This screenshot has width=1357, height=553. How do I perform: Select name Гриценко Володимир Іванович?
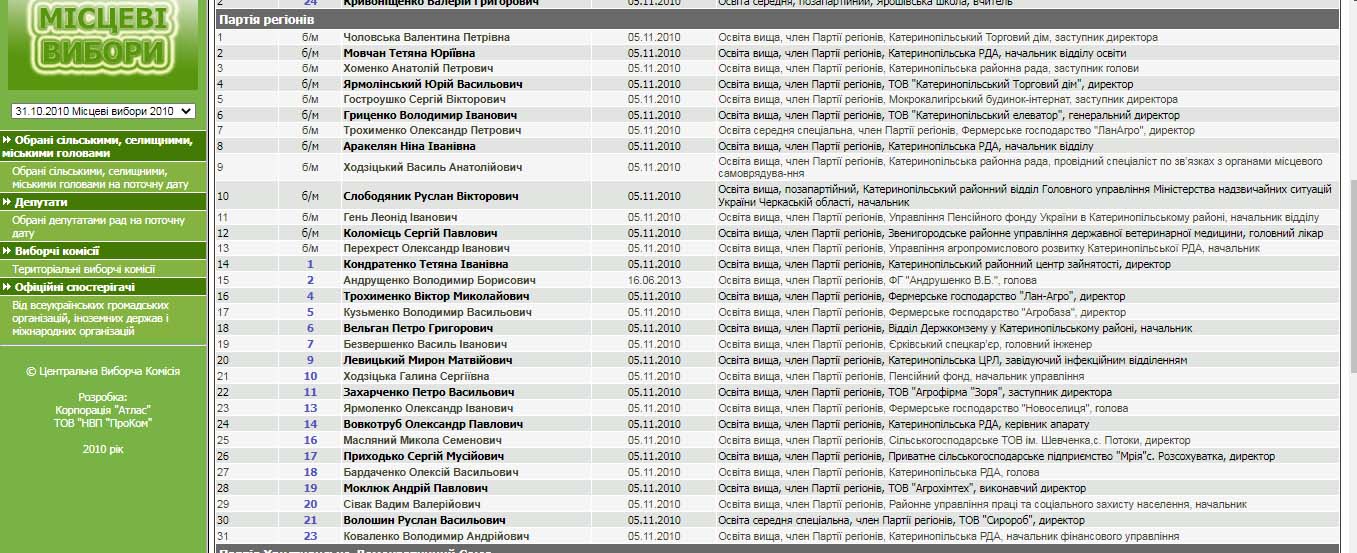[430, 115]
